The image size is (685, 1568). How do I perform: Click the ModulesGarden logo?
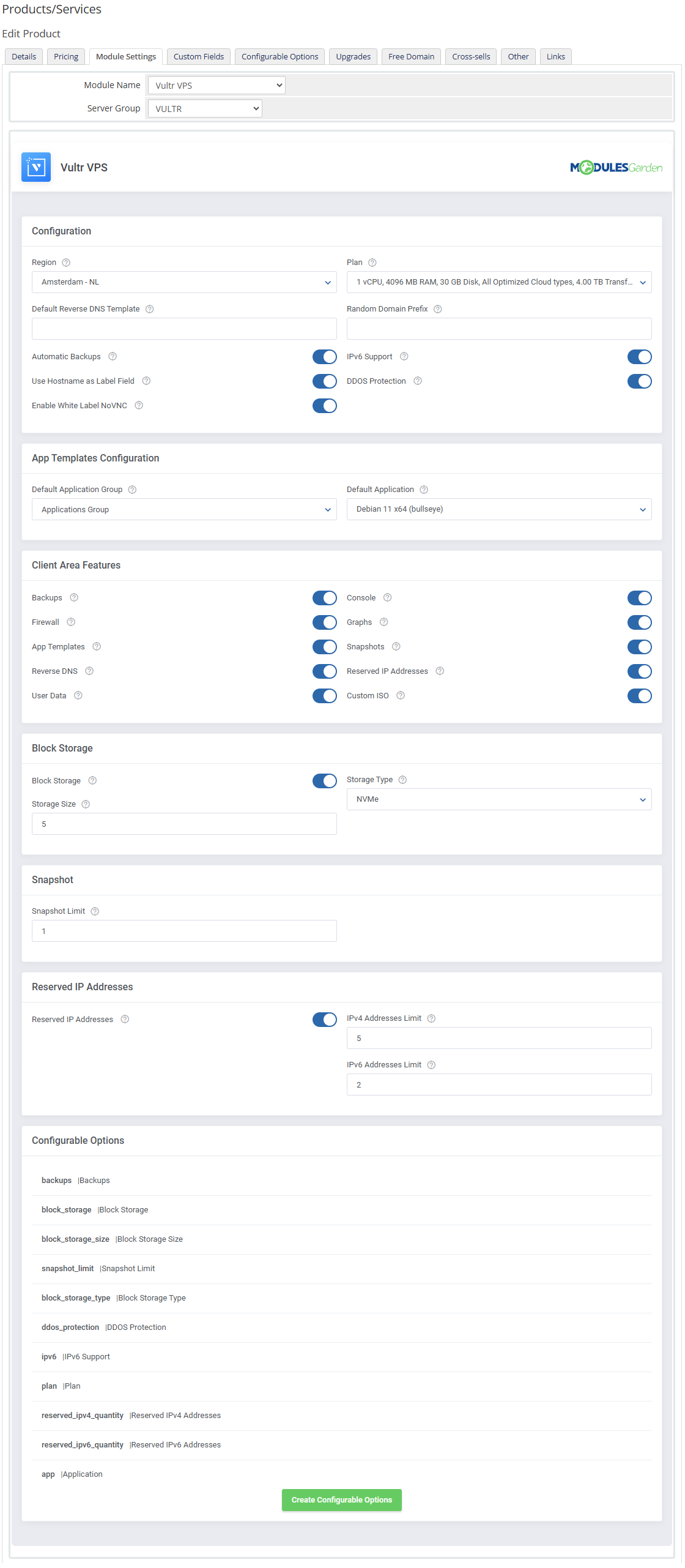616,167
